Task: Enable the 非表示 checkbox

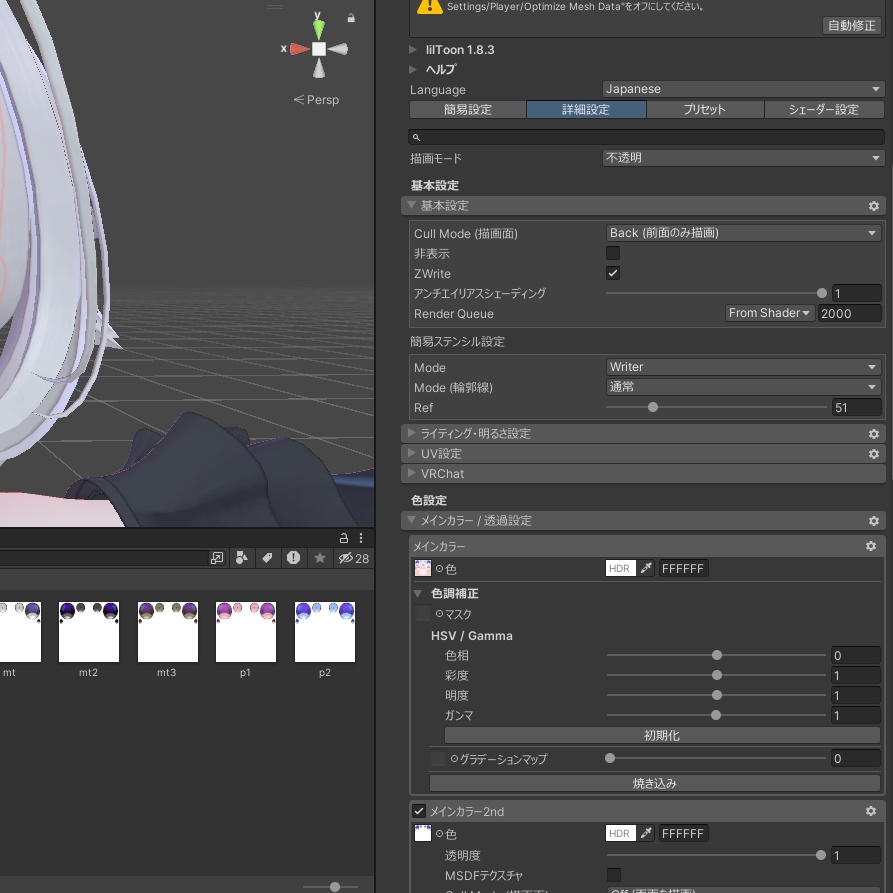Action: coord(613,253)
